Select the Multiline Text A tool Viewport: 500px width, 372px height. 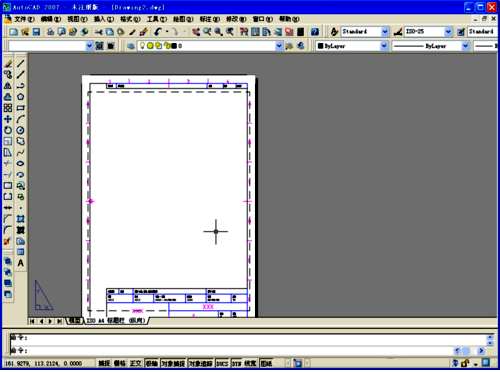click(21, 263)
